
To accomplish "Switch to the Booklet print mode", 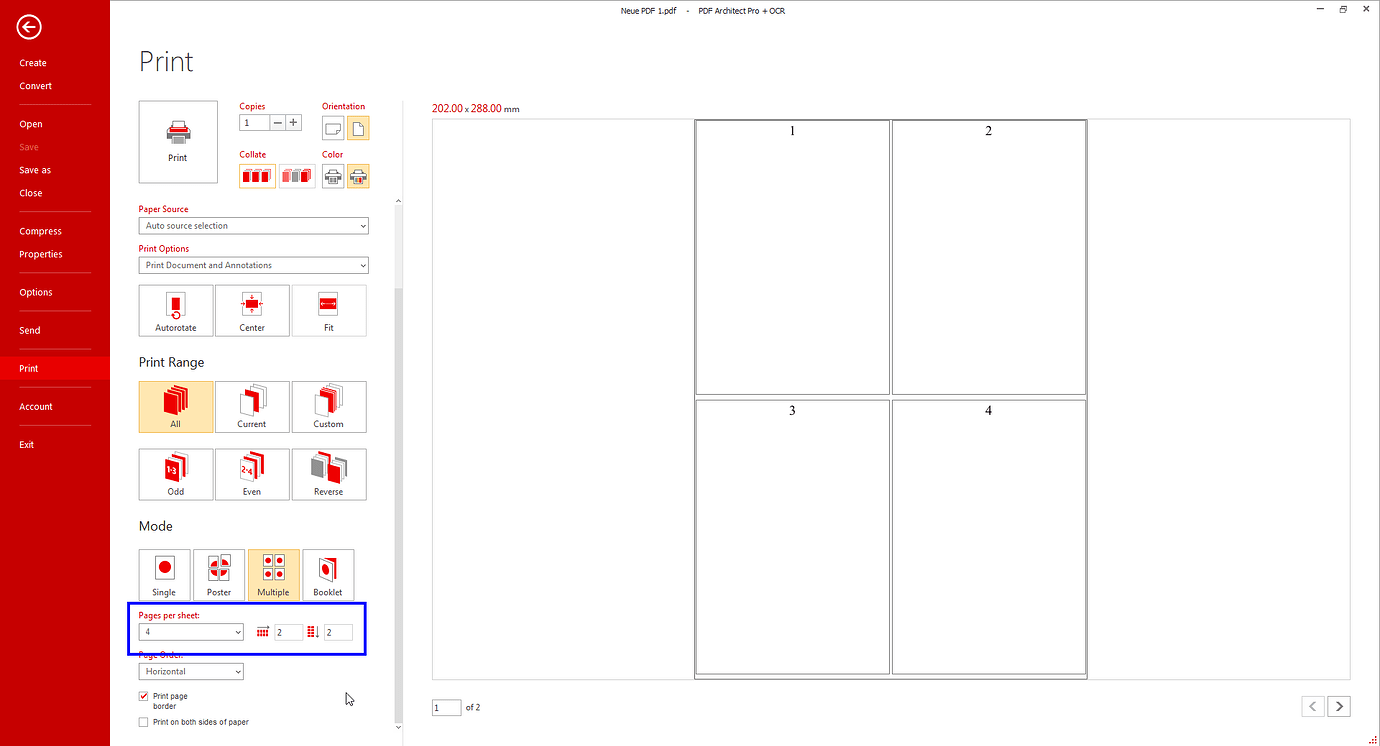I will (328, 574).
